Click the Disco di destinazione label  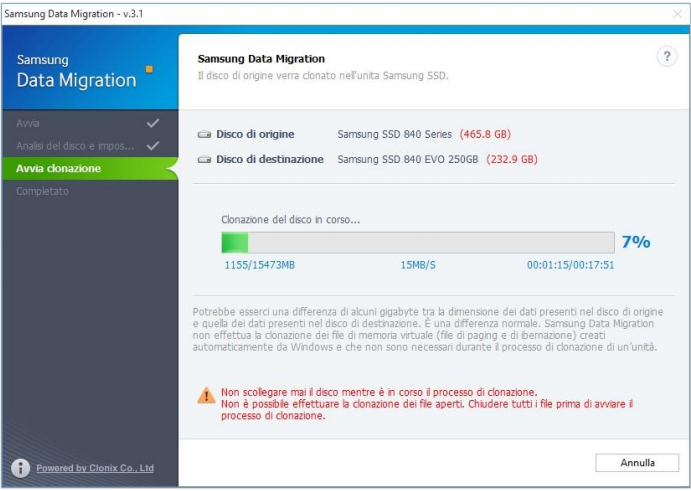(x=270, y=160)
